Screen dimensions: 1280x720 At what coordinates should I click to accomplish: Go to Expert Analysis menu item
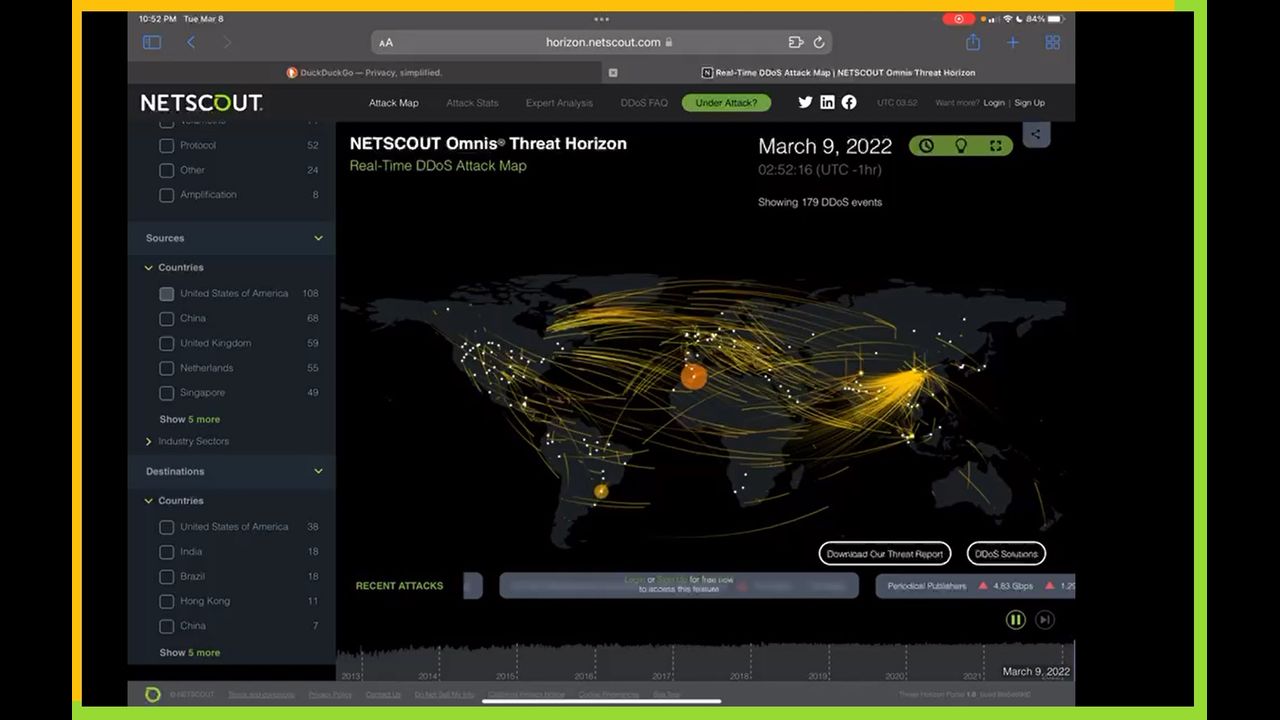(x=559, y=103)
